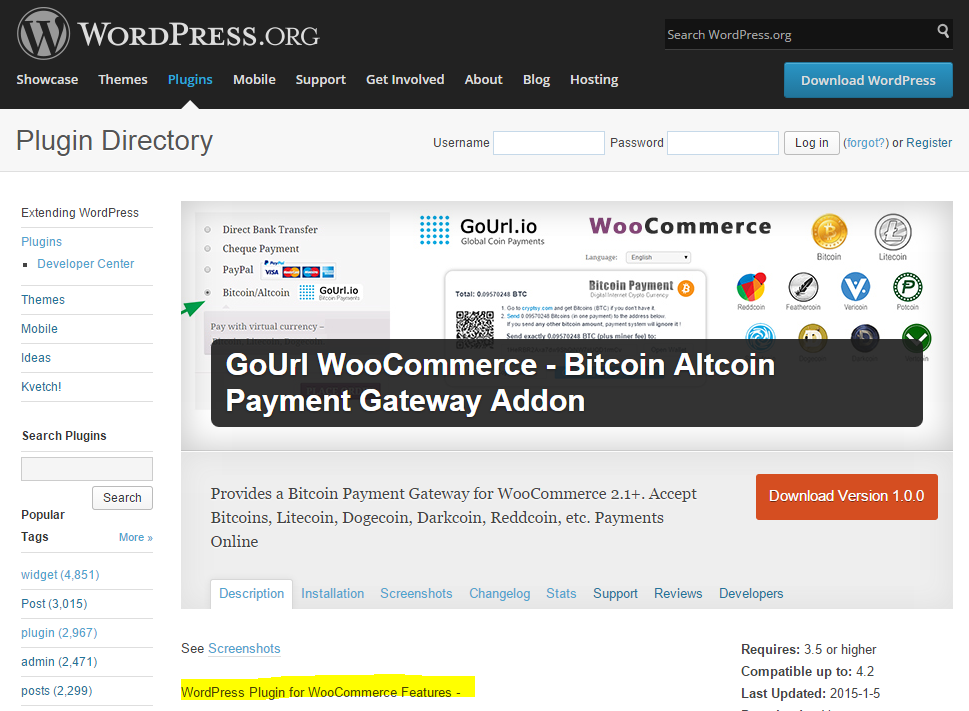Open the Hosting menu item

pyautogui.click(x=594, y=80)
